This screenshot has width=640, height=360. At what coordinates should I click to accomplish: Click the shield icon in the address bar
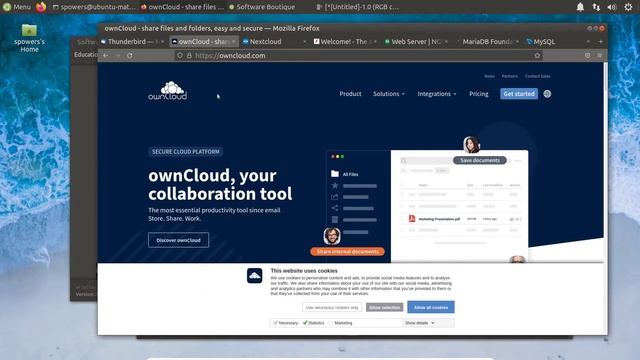point(180,56)
